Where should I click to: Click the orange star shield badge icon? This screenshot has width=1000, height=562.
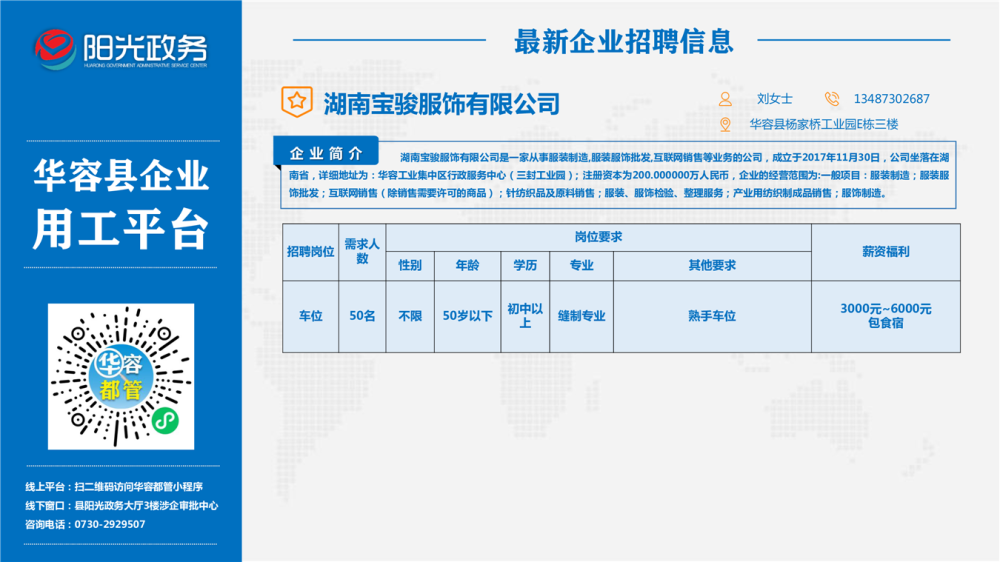point(297,102)
